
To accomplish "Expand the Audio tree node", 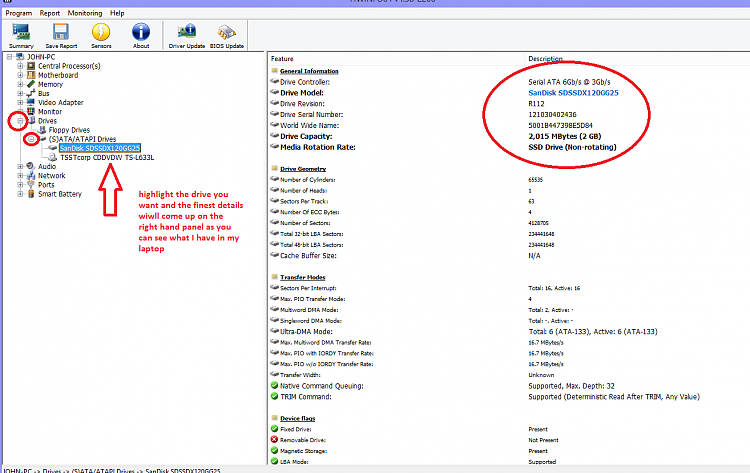I will pos(20,166).
